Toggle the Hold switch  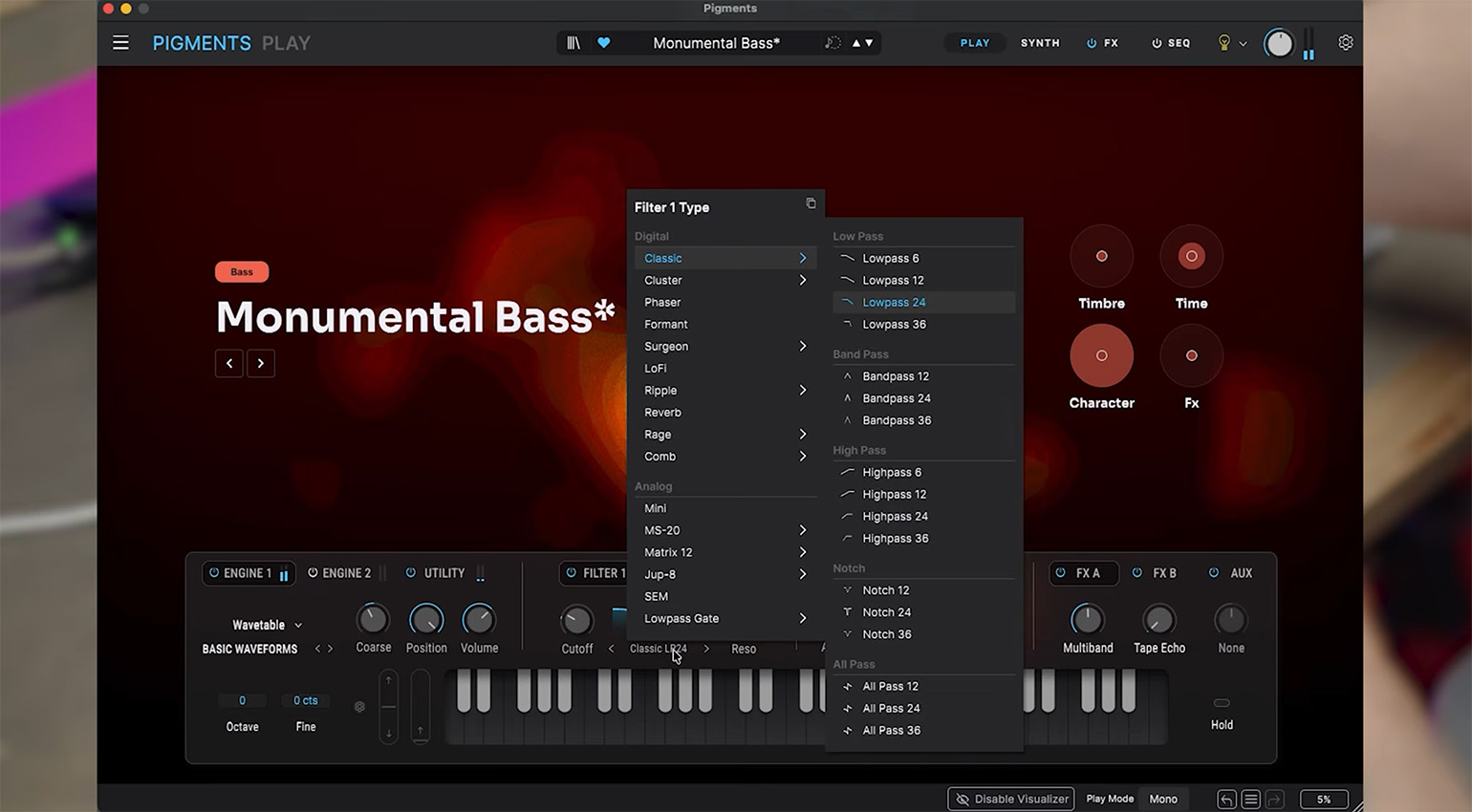(x=1222, y=703)
